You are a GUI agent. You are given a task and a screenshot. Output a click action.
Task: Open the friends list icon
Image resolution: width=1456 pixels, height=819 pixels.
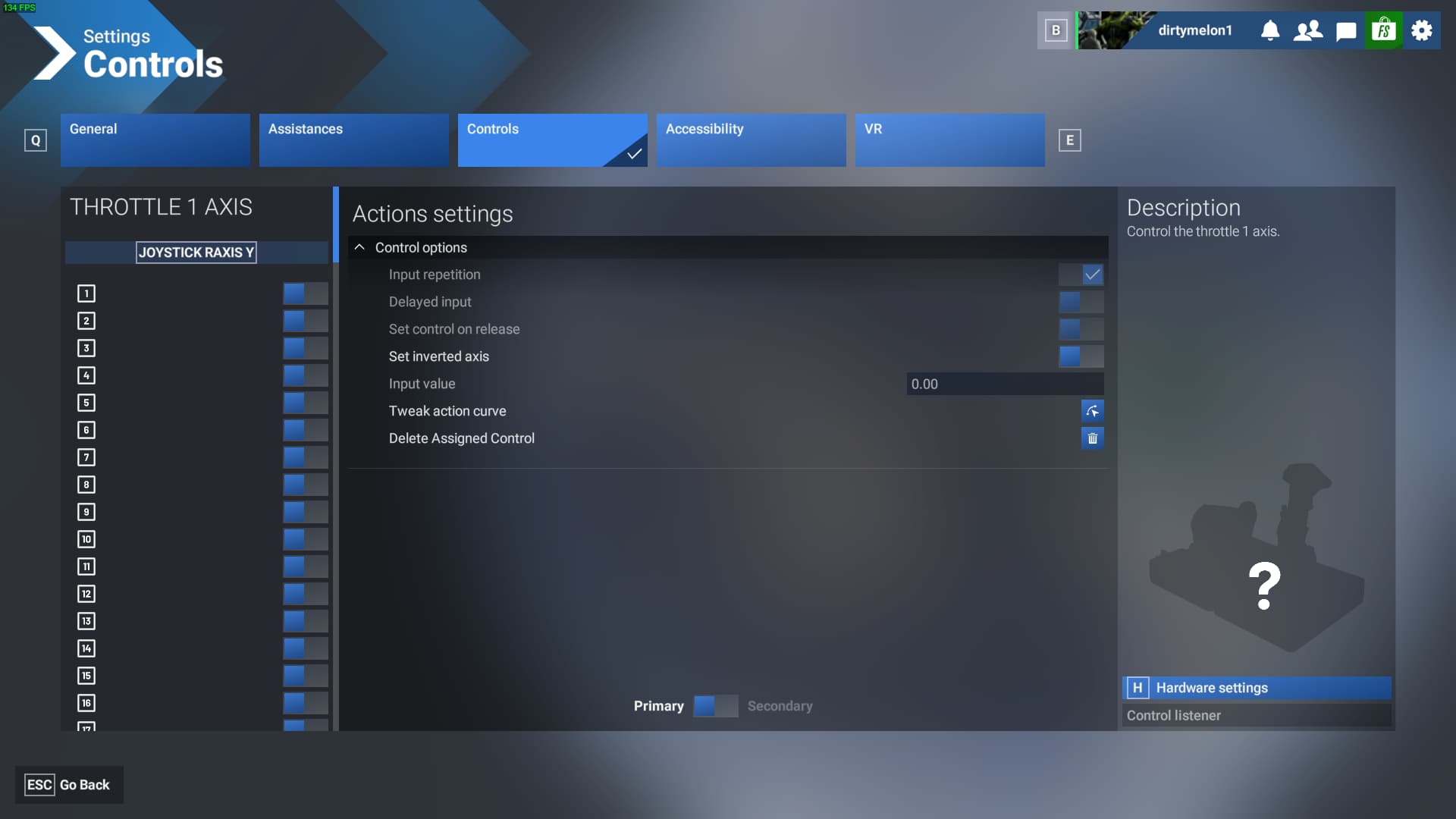tap(1308, 30)
